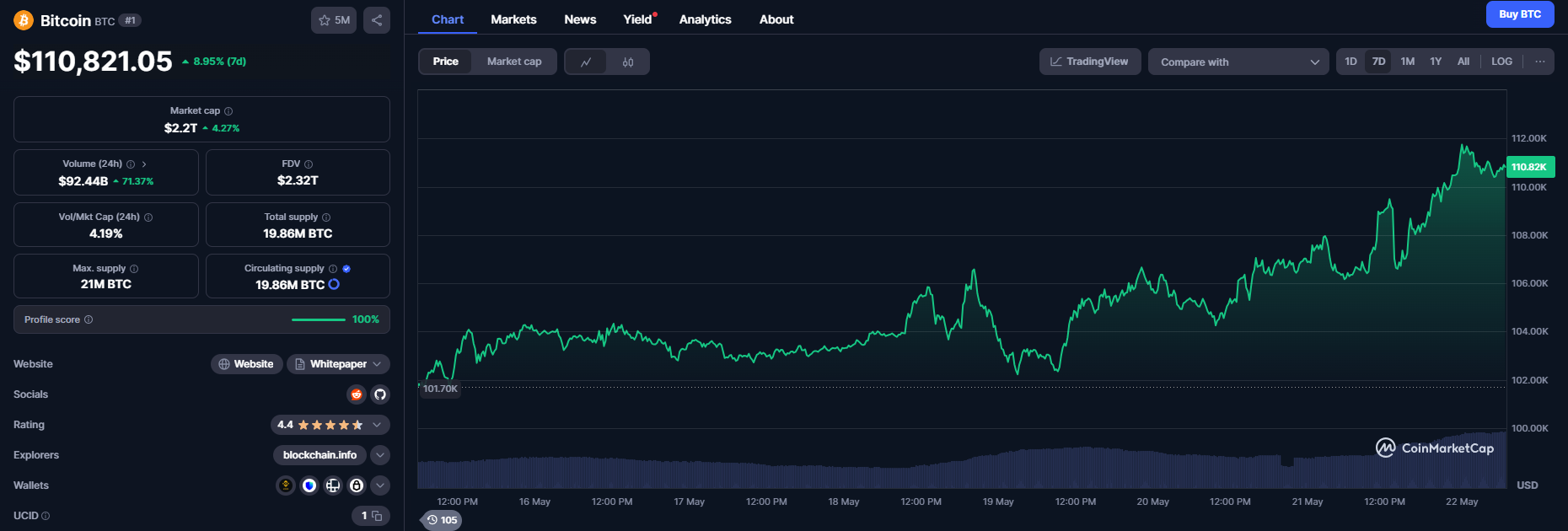Select Price chart mode
Screen dimensions: 1568x531
tap(446, 62)
